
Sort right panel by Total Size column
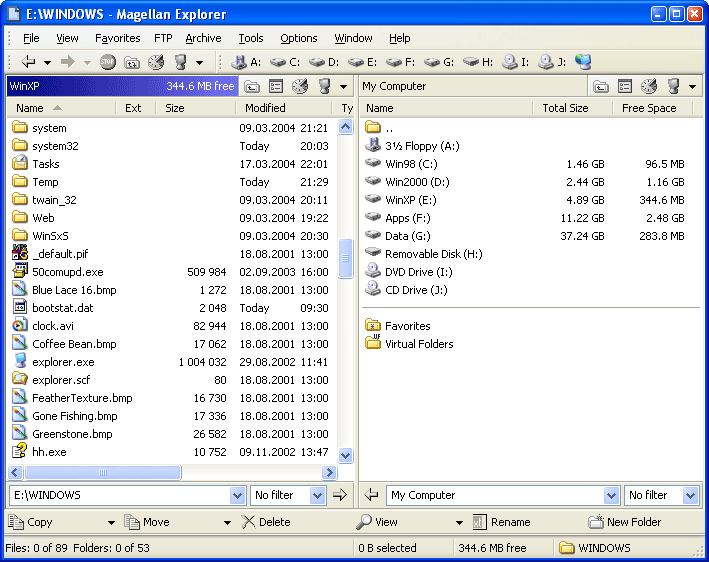pyautogui.click(x=572, y=108)
